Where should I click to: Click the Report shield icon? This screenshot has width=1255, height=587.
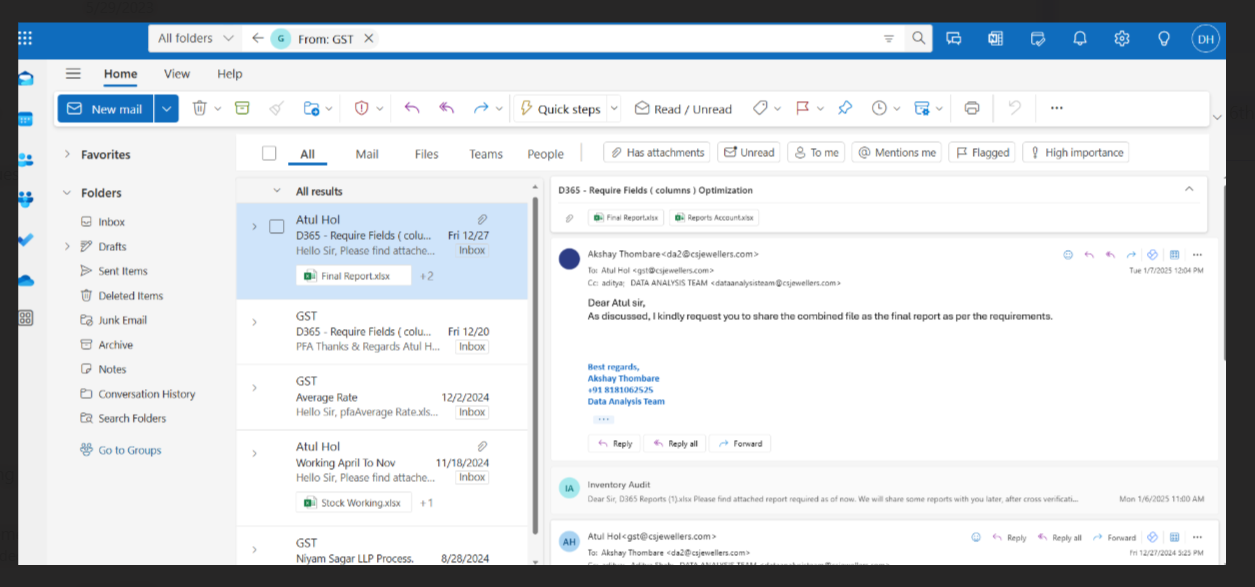pos(362,108)
